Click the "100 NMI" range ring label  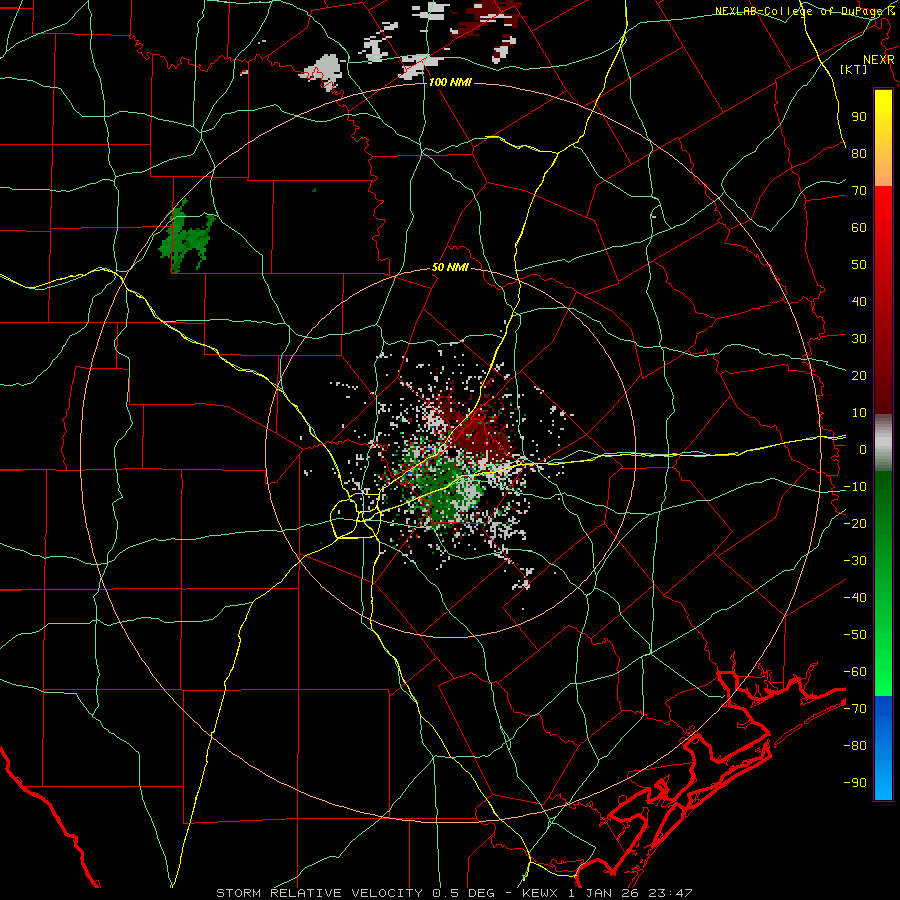tap(450, 83)
